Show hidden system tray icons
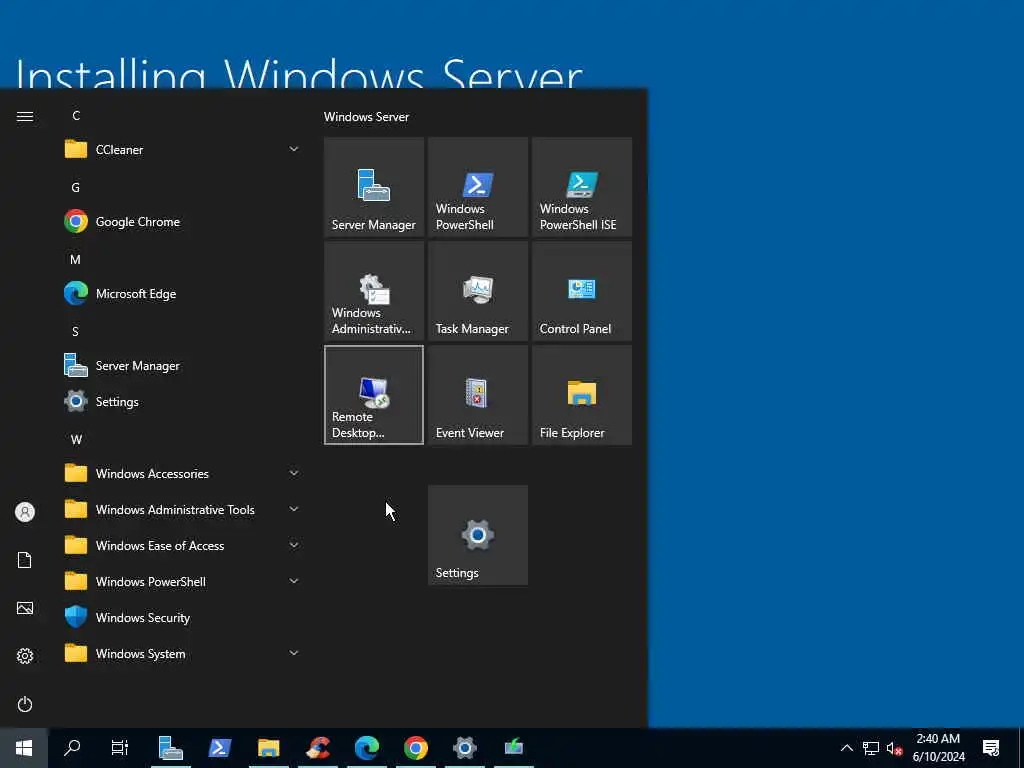1024x768 pixels. [x=846, y=748]
